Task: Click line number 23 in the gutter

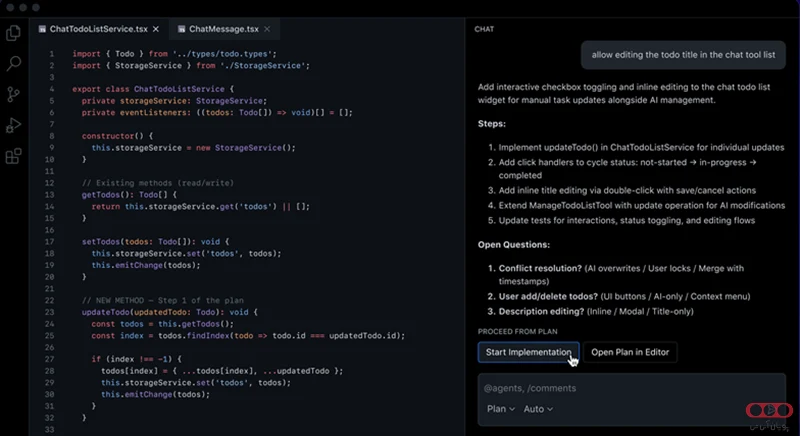Action: 49,312
